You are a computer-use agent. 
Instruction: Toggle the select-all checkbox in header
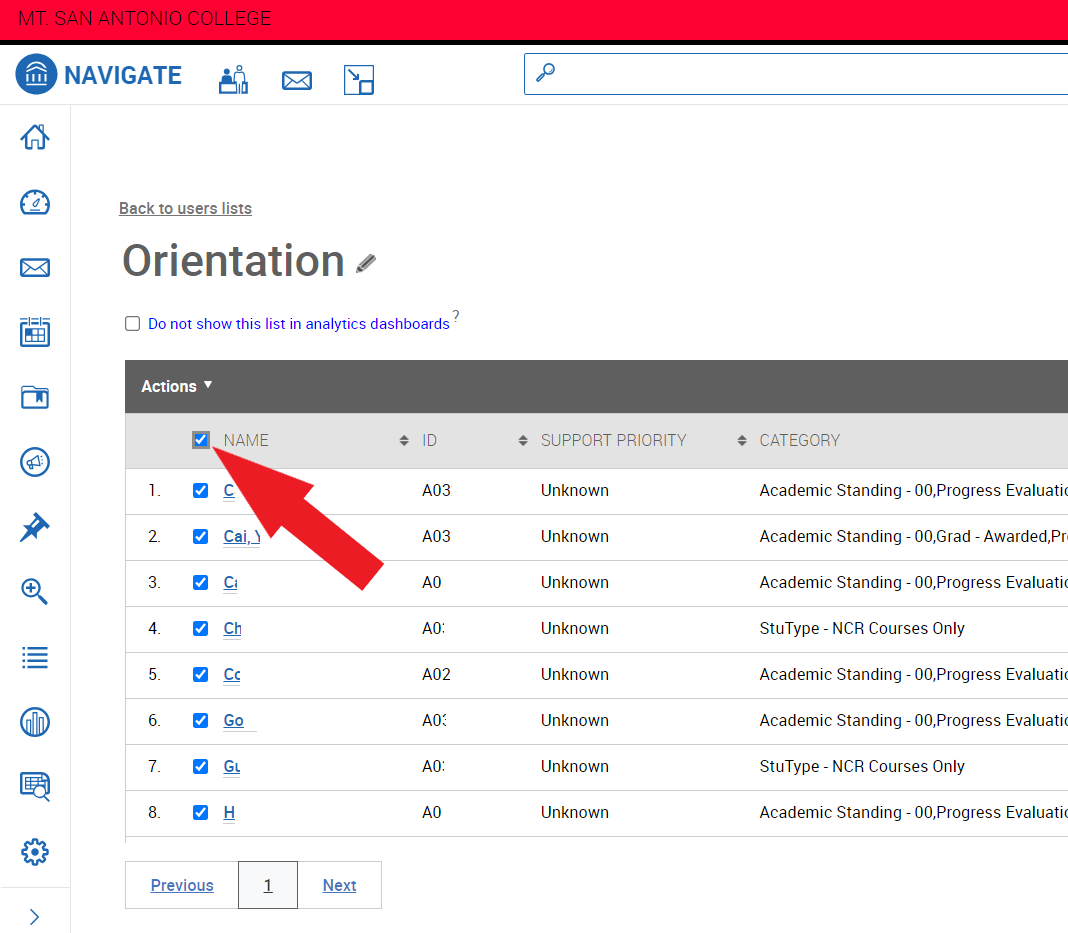tap(201, 440)
